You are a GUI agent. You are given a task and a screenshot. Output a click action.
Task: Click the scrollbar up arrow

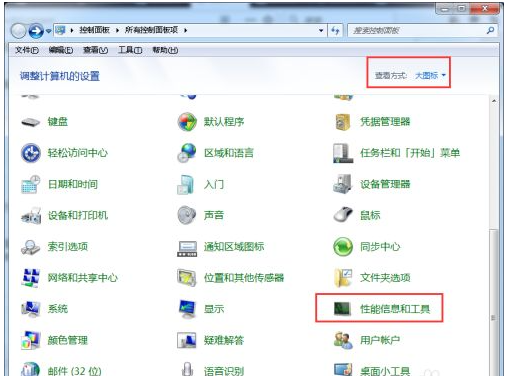click(x=494, y=101)
